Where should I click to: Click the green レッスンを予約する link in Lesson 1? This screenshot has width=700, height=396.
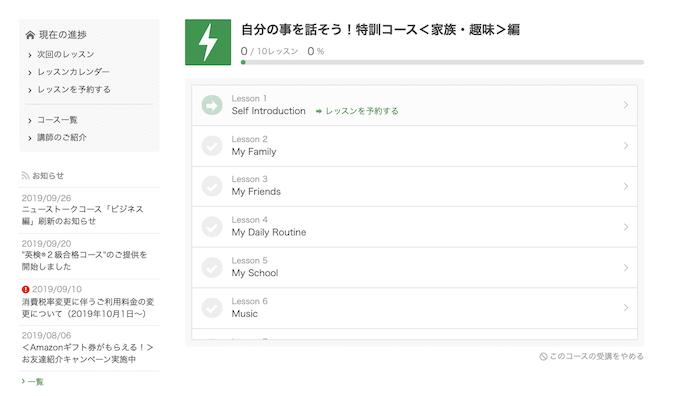click(x=362, y=111)
